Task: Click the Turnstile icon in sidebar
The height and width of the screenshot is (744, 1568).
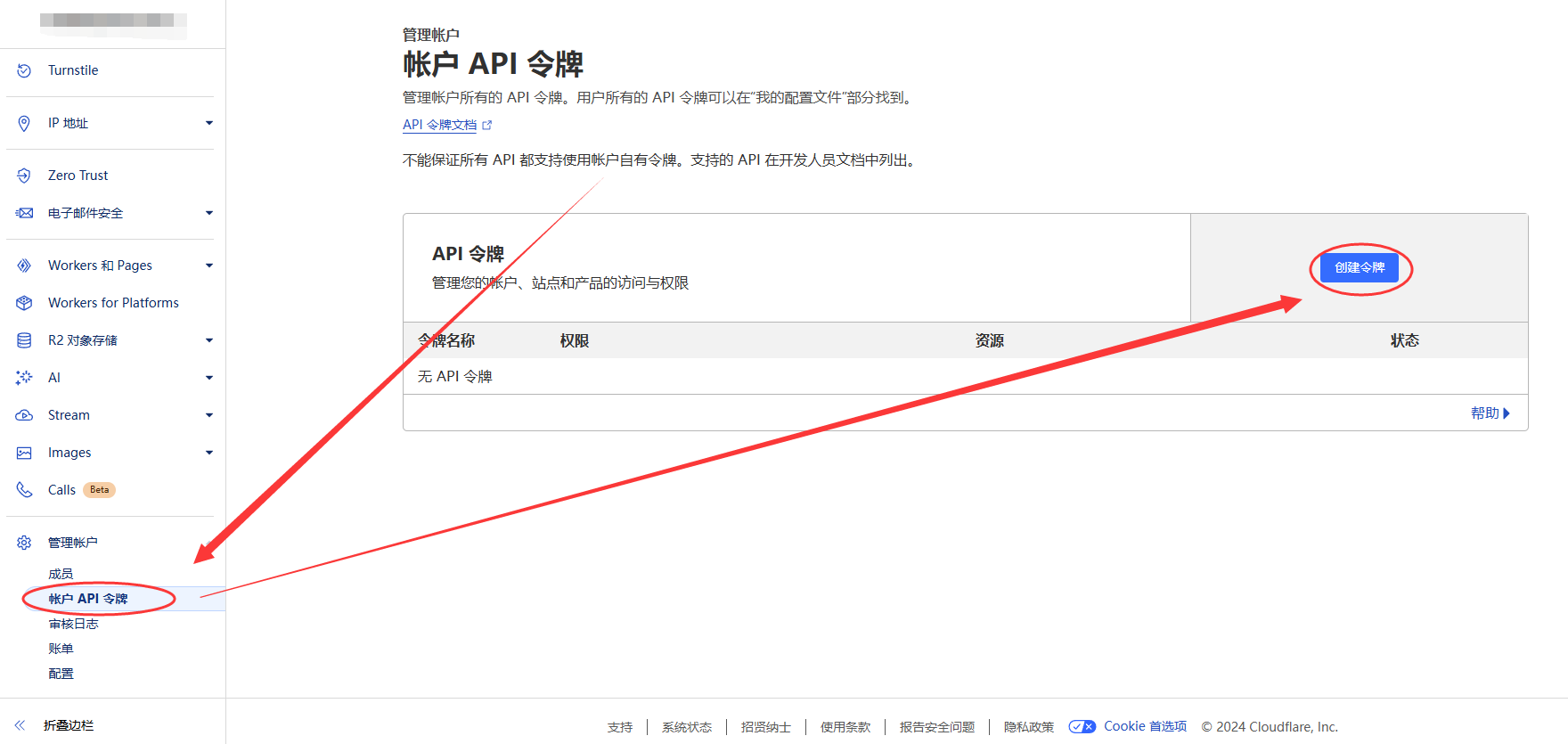Action: 24,70
